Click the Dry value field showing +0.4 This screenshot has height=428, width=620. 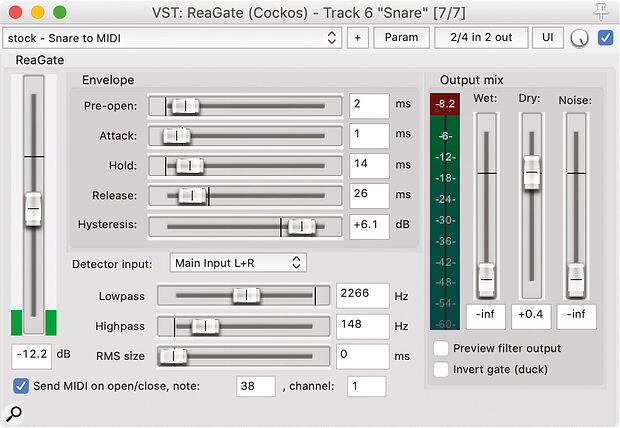coord(531,316)
